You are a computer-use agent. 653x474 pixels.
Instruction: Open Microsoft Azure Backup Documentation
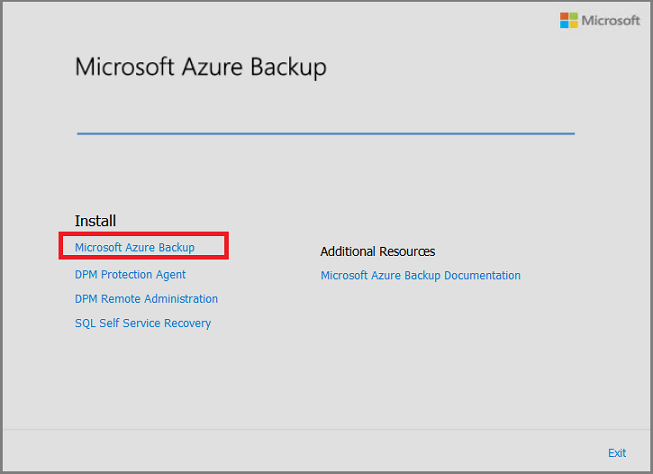420,276
